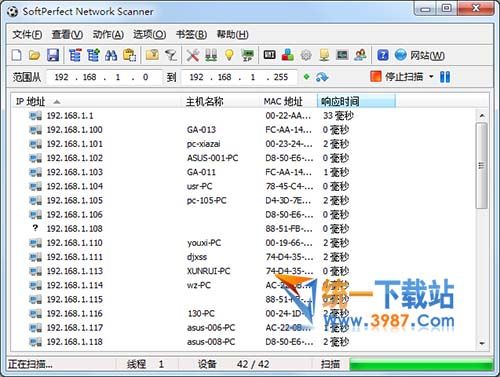Screen dimensions: 500x377
Task: Open the 文件(F) menu
Action: point(27,34)
